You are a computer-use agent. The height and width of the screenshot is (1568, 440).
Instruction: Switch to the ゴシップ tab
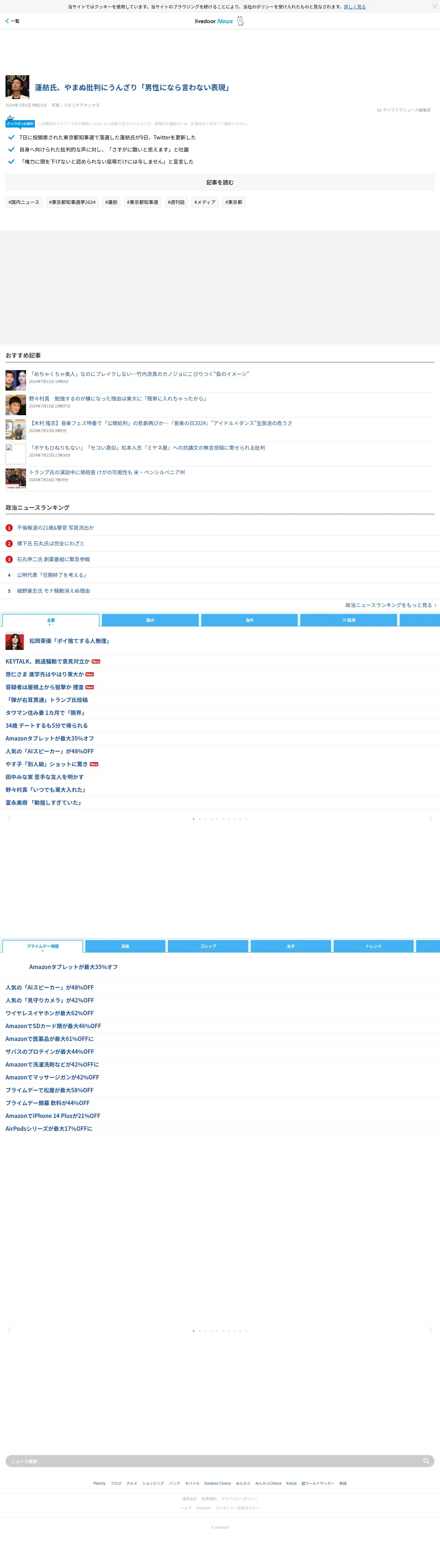[208, 947]
